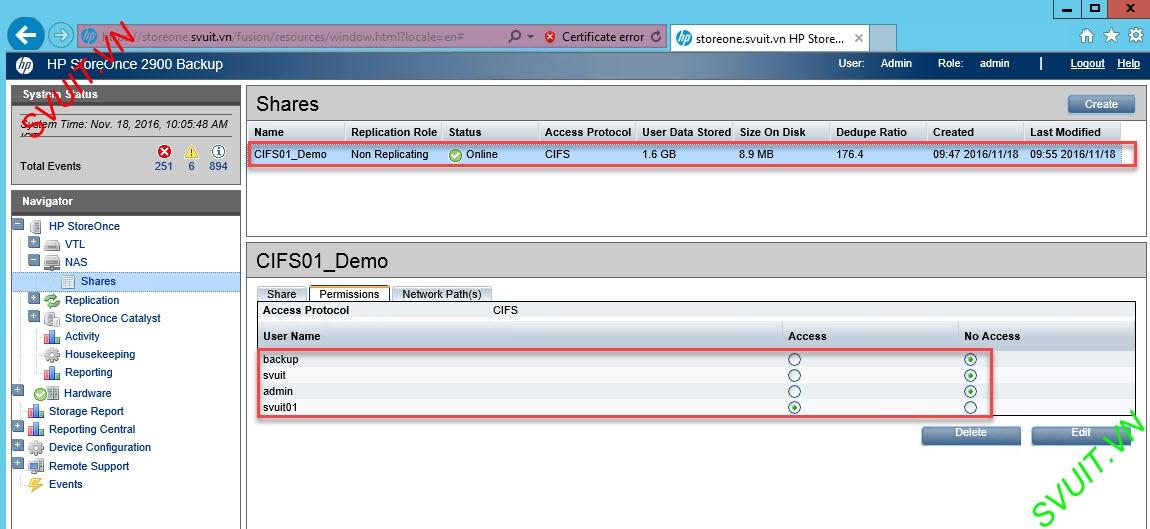This screenshot has height=529, width=1150.
Task: Open the browser Home icon
Action: 1087,36
